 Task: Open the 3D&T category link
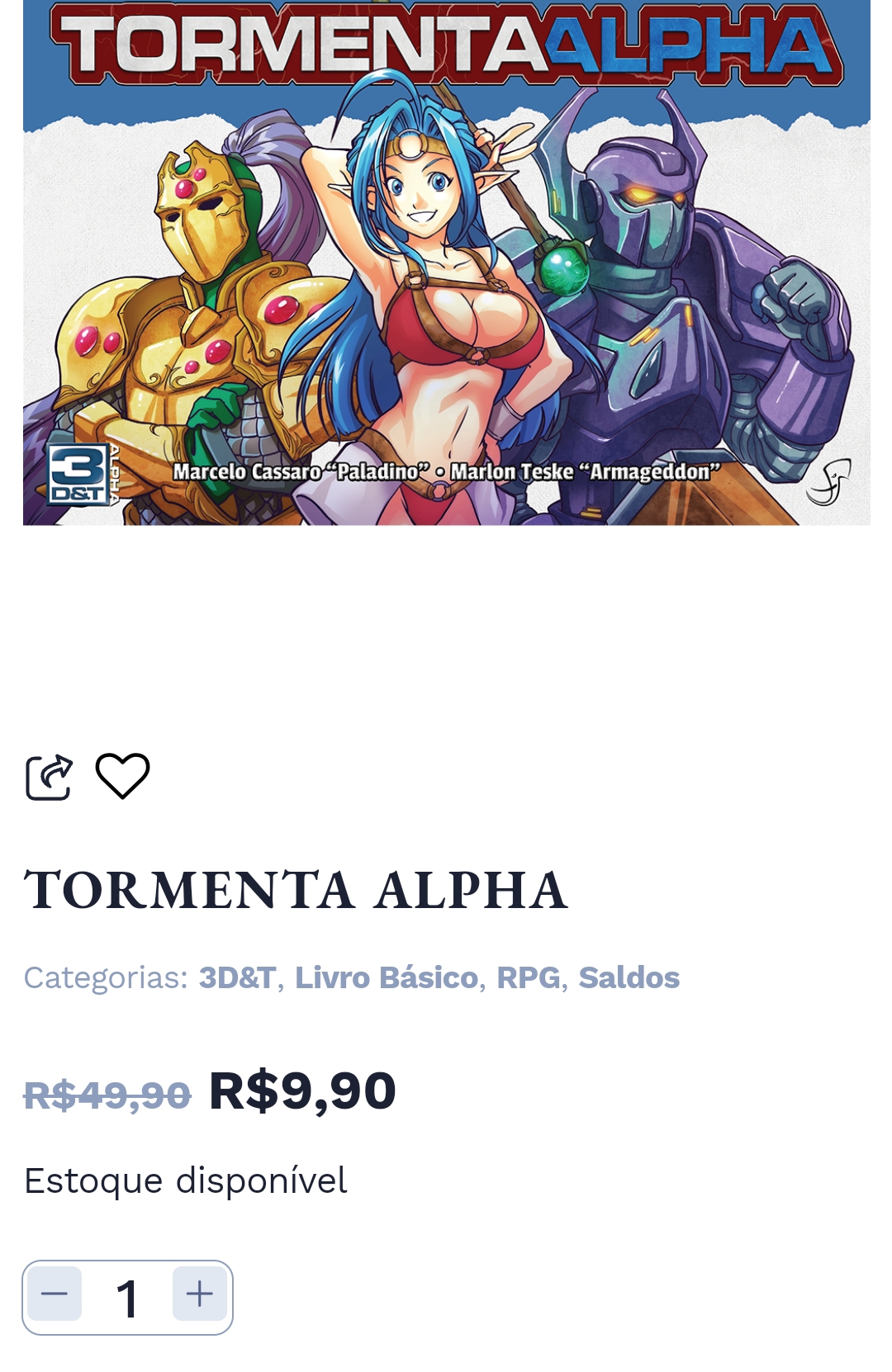tap(237, 977)
